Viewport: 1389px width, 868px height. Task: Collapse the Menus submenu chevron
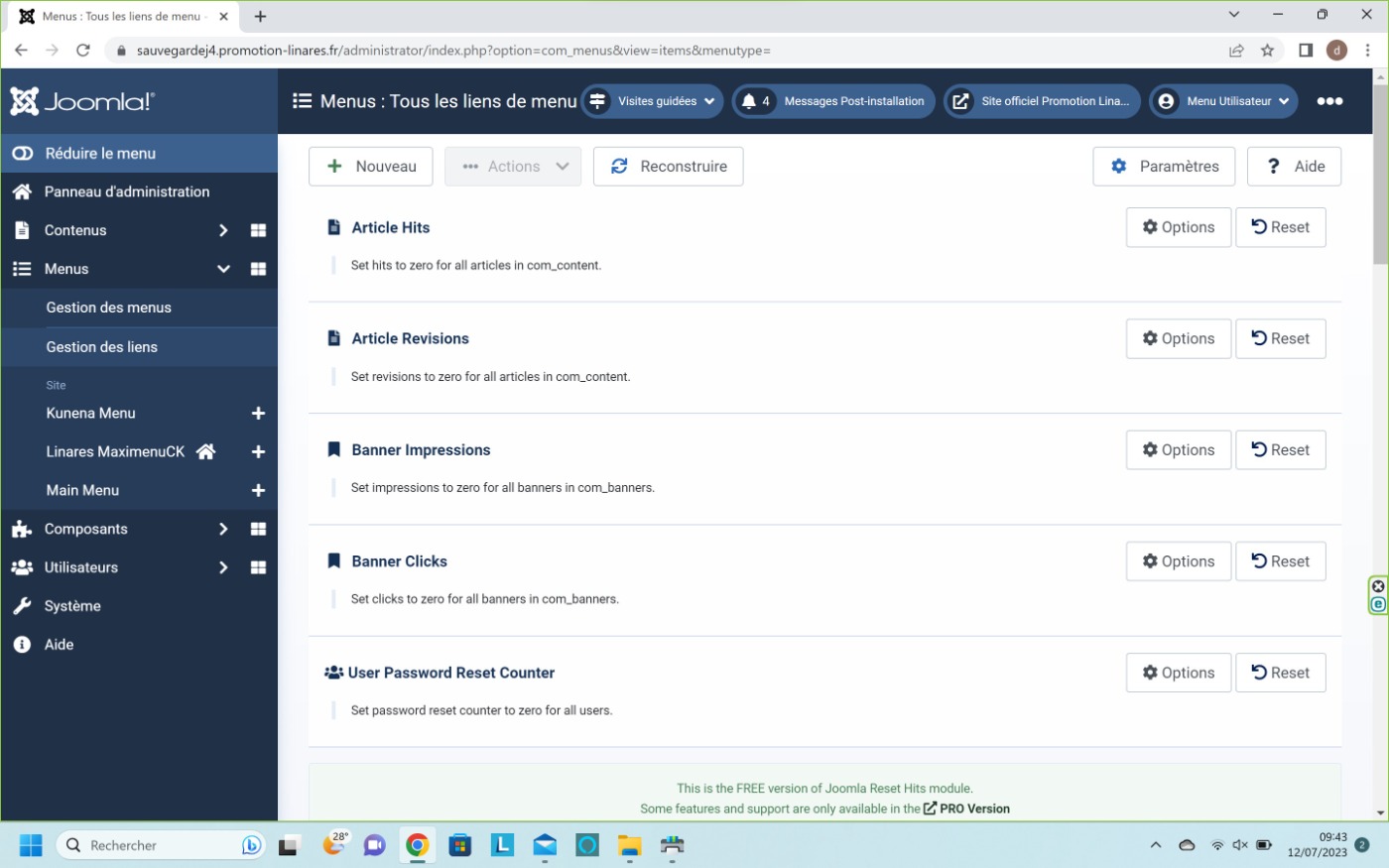(x=223, y=269)
